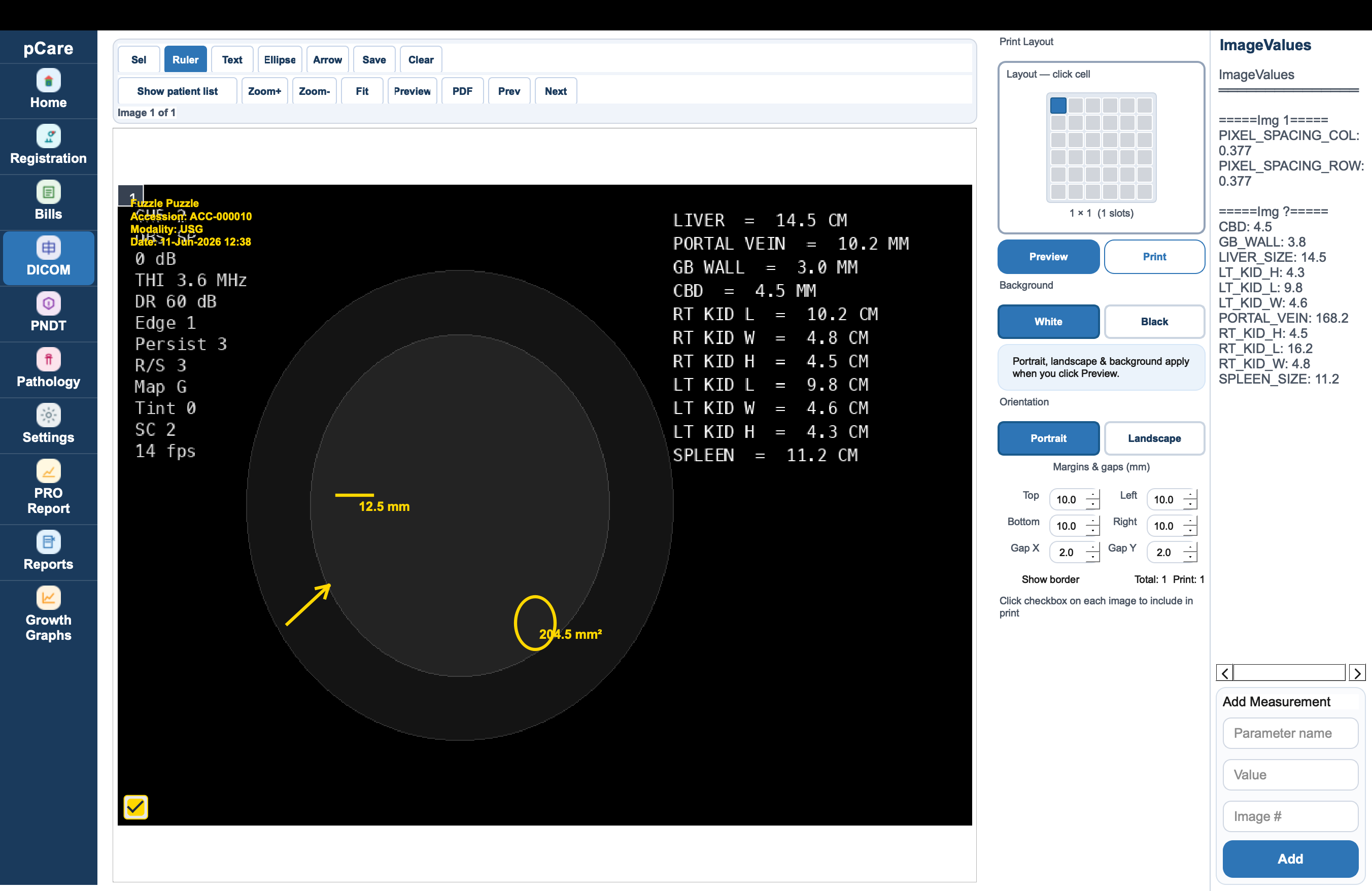1372x891 pixels.
Task: Decrease the Gap Y value
Action: point(1190,557)
